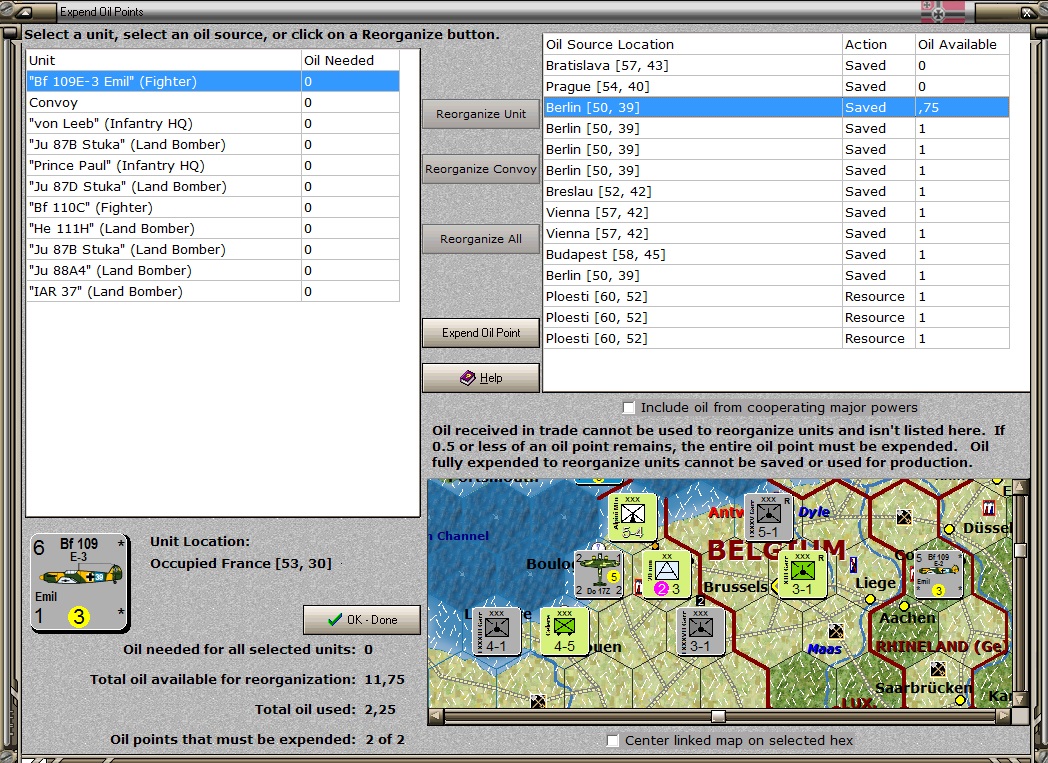This screenshot has width=1048, height=763.
Task: Select the XXXV Garr 5-1 counter on map
Action: pos(769,517)
